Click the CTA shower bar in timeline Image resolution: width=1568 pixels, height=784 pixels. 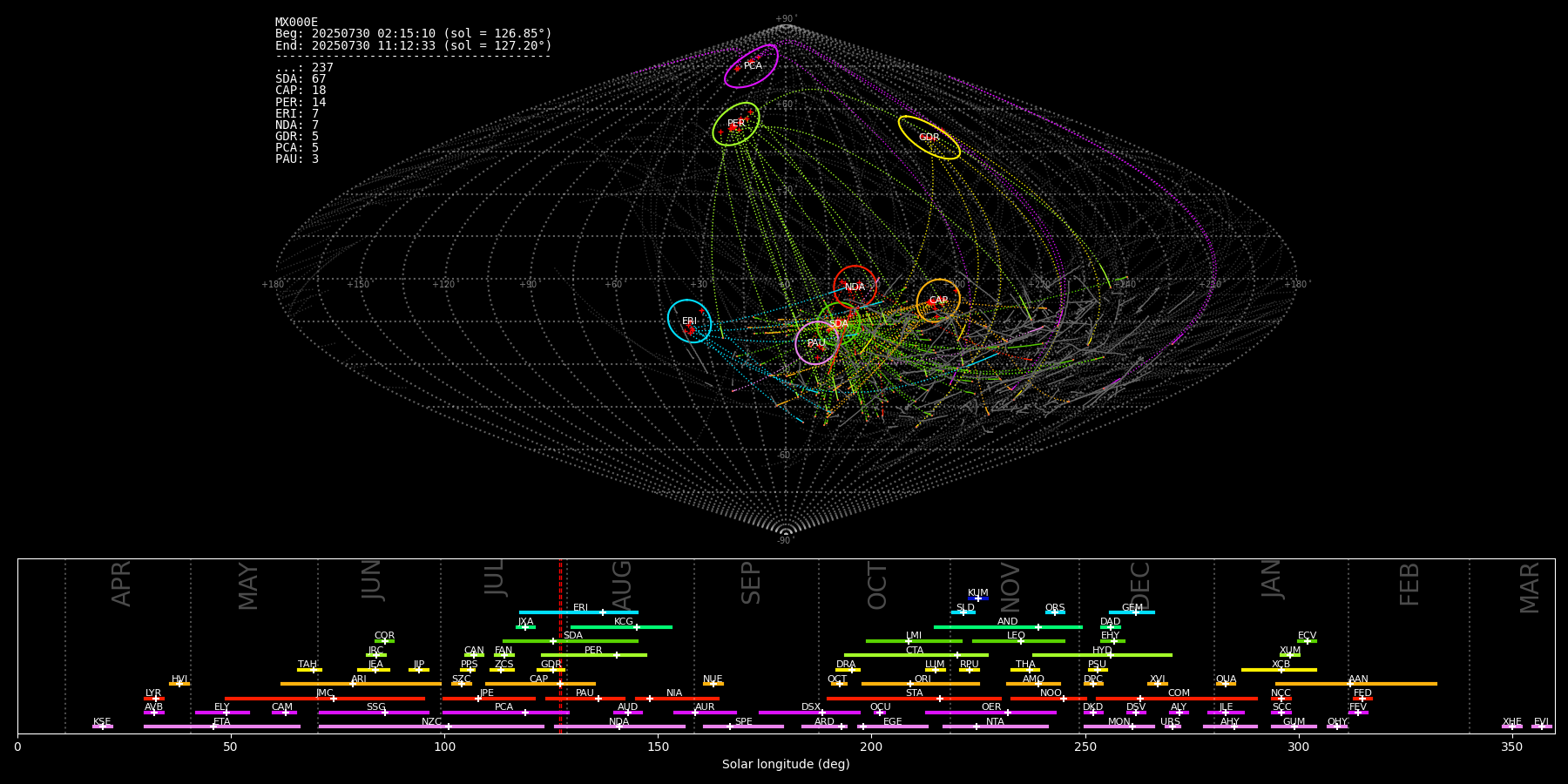tap(916, 655)
